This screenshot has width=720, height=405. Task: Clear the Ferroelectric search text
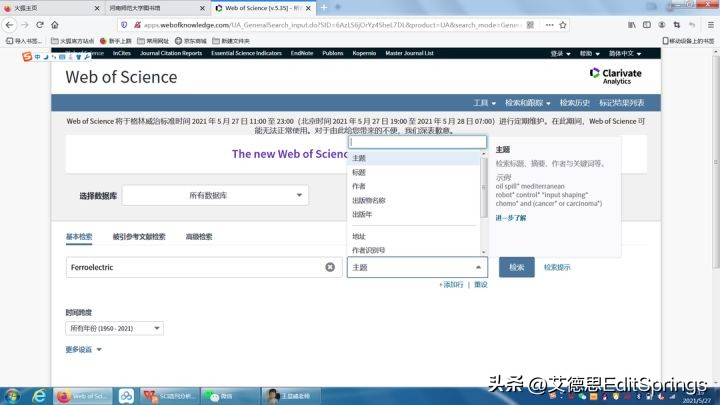pyautogui.click(x=330, y=267)
